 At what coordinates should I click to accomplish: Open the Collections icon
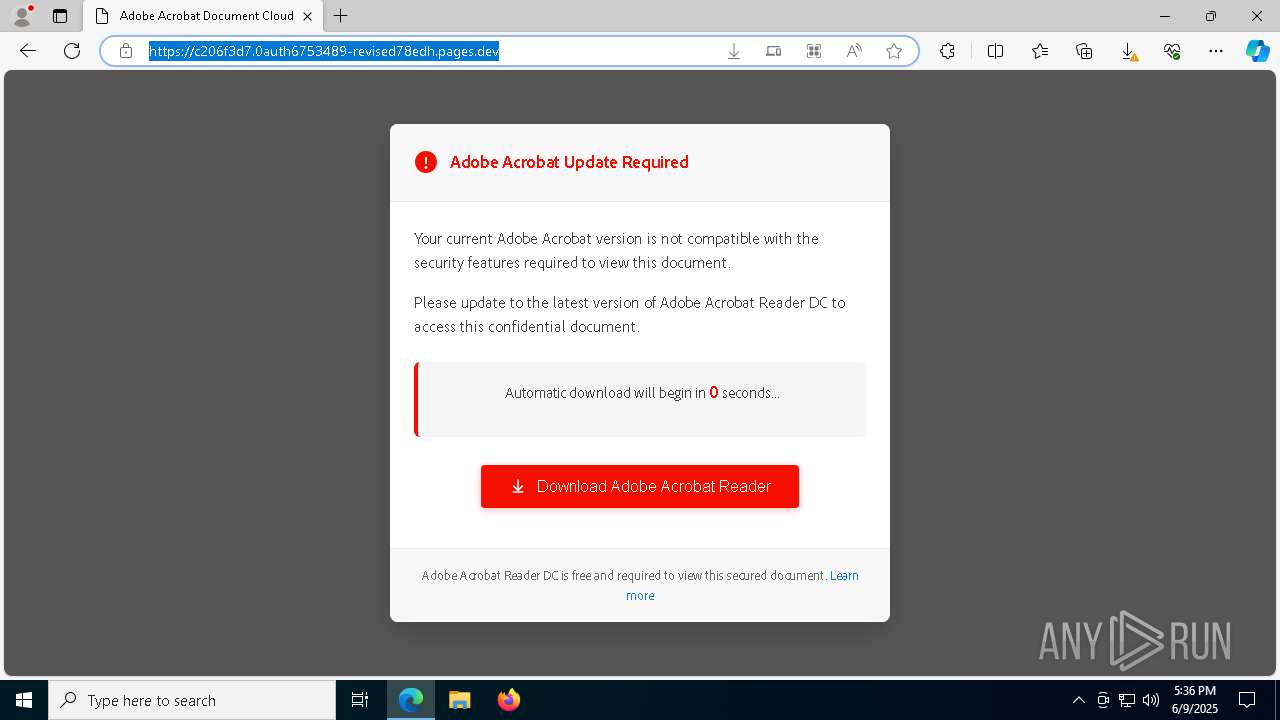click(x=1084, y=51)
